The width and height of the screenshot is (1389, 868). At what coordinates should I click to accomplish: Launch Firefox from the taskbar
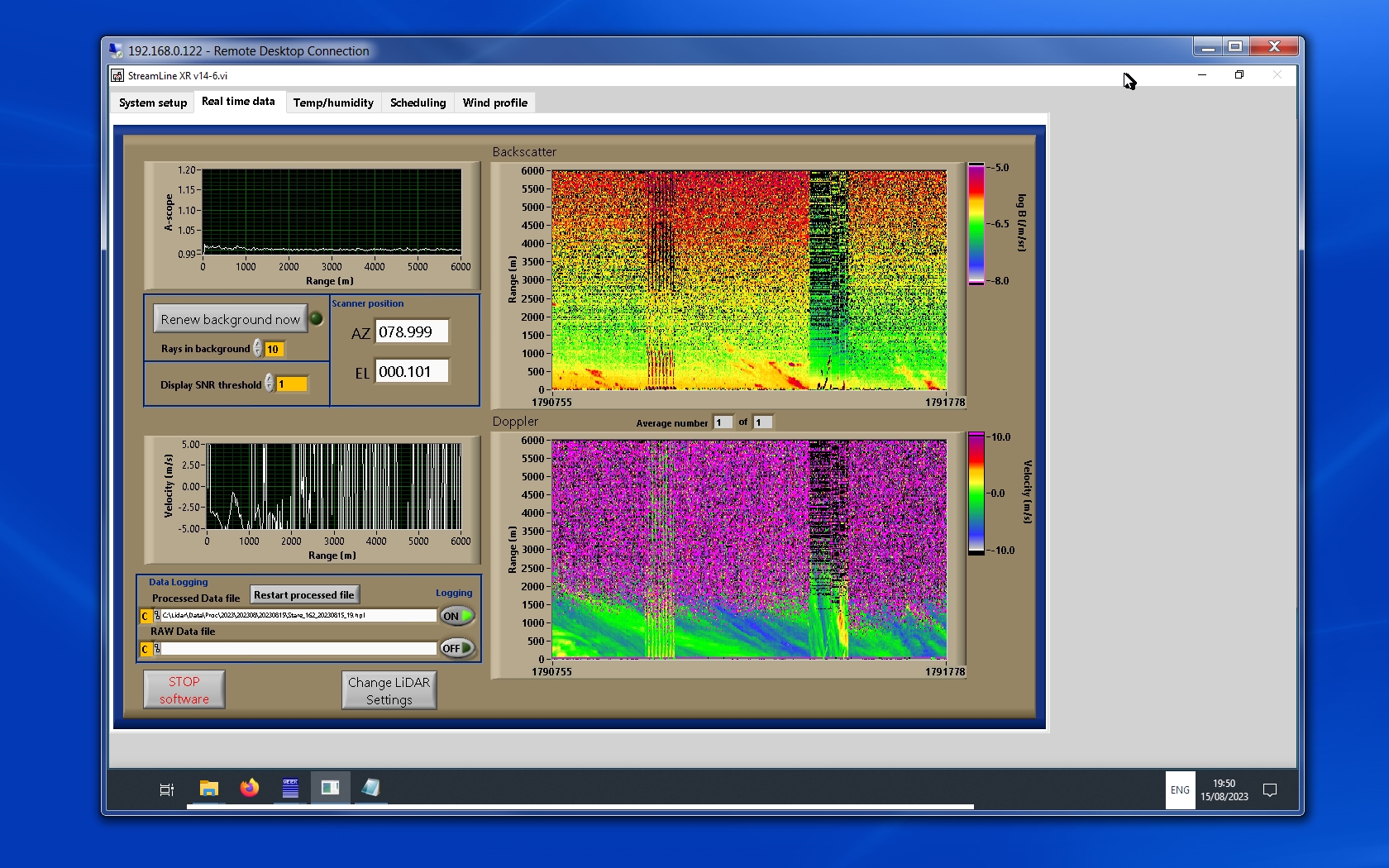[249, 789]
